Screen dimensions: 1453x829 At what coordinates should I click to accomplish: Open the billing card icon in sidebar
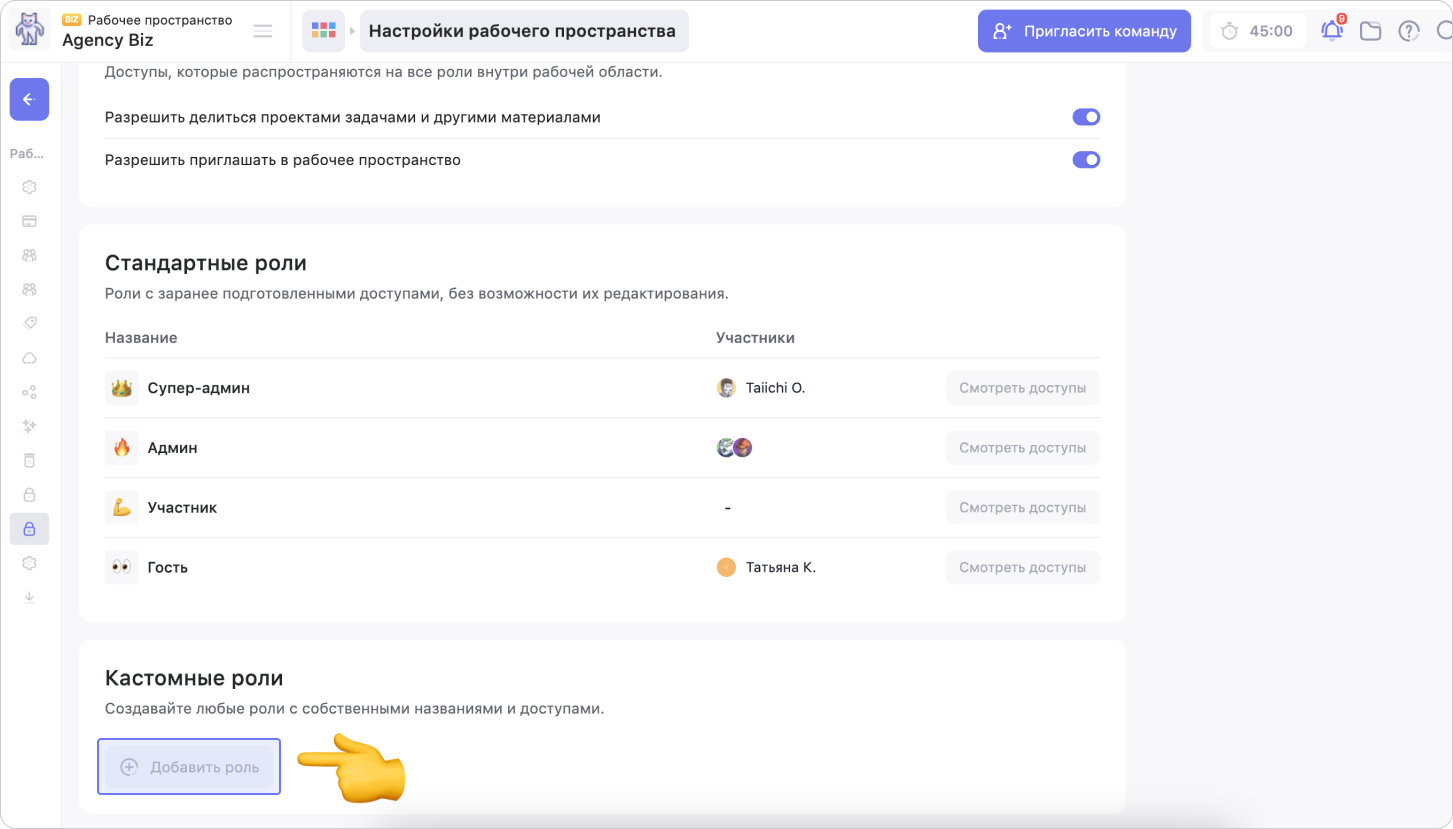tap(29, 221)
